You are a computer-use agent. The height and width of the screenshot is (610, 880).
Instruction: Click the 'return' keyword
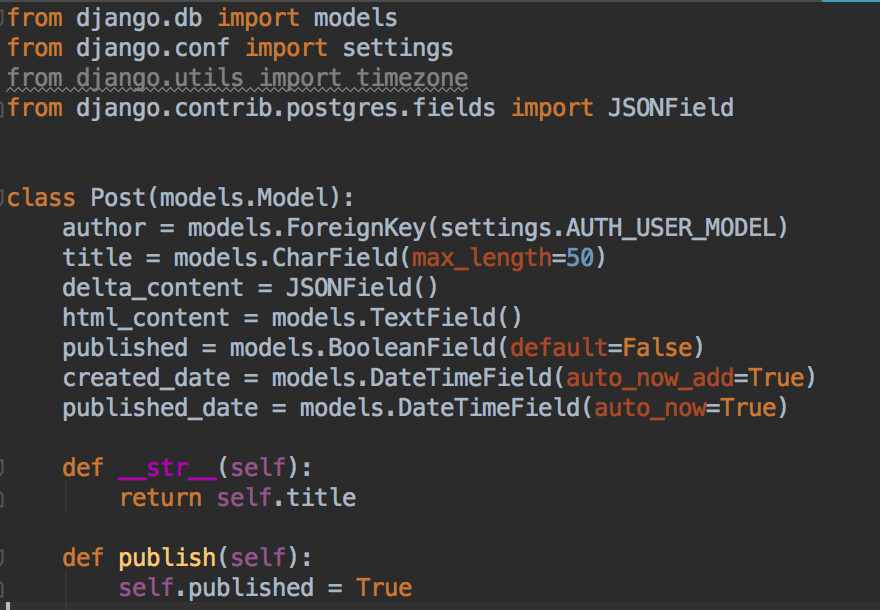pos(160,497)
